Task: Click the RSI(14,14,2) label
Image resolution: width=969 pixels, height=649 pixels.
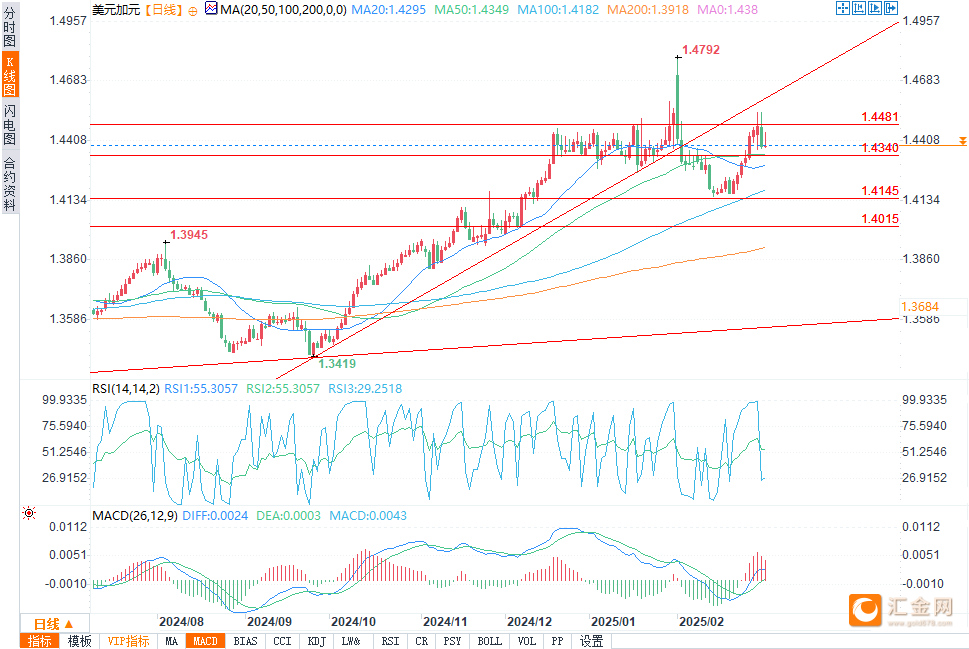Action: click(126, 389)
